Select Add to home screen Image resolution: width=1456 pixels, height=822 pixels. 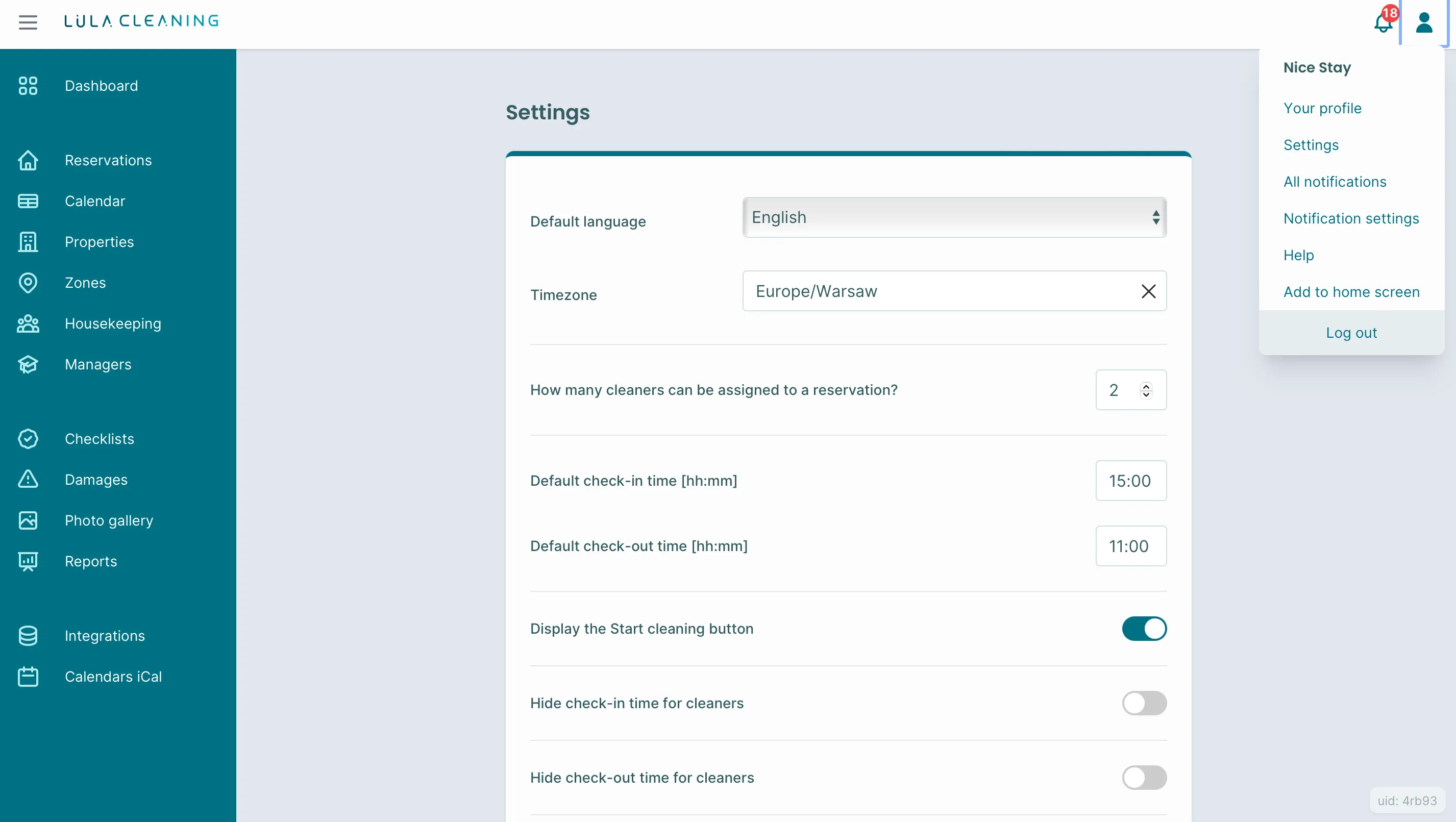(1351, 292)
